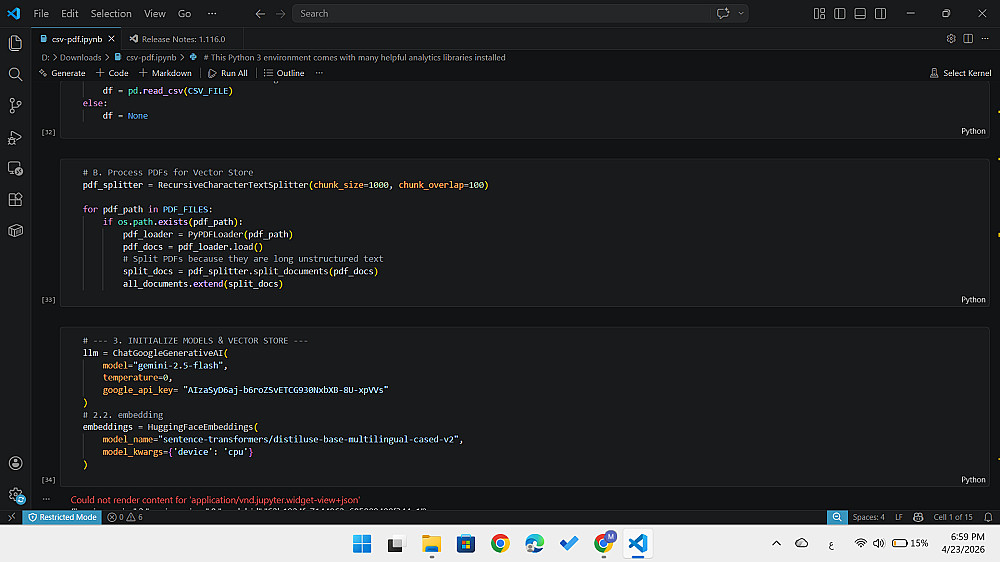Open the Source Control panel
This screenshot has height=562, width=1000.
pos(15,105)
